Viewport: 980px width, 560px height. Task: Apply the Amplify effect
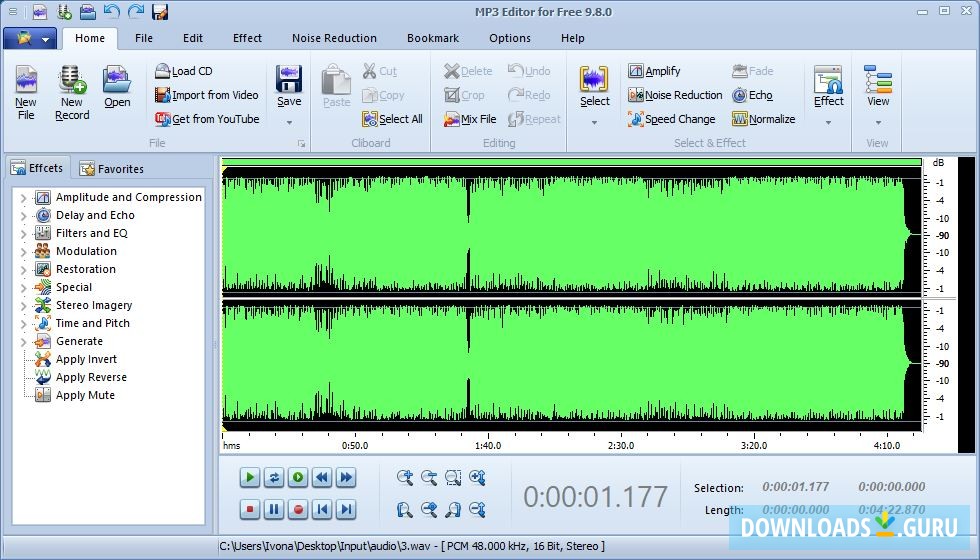tap(654, 71)
